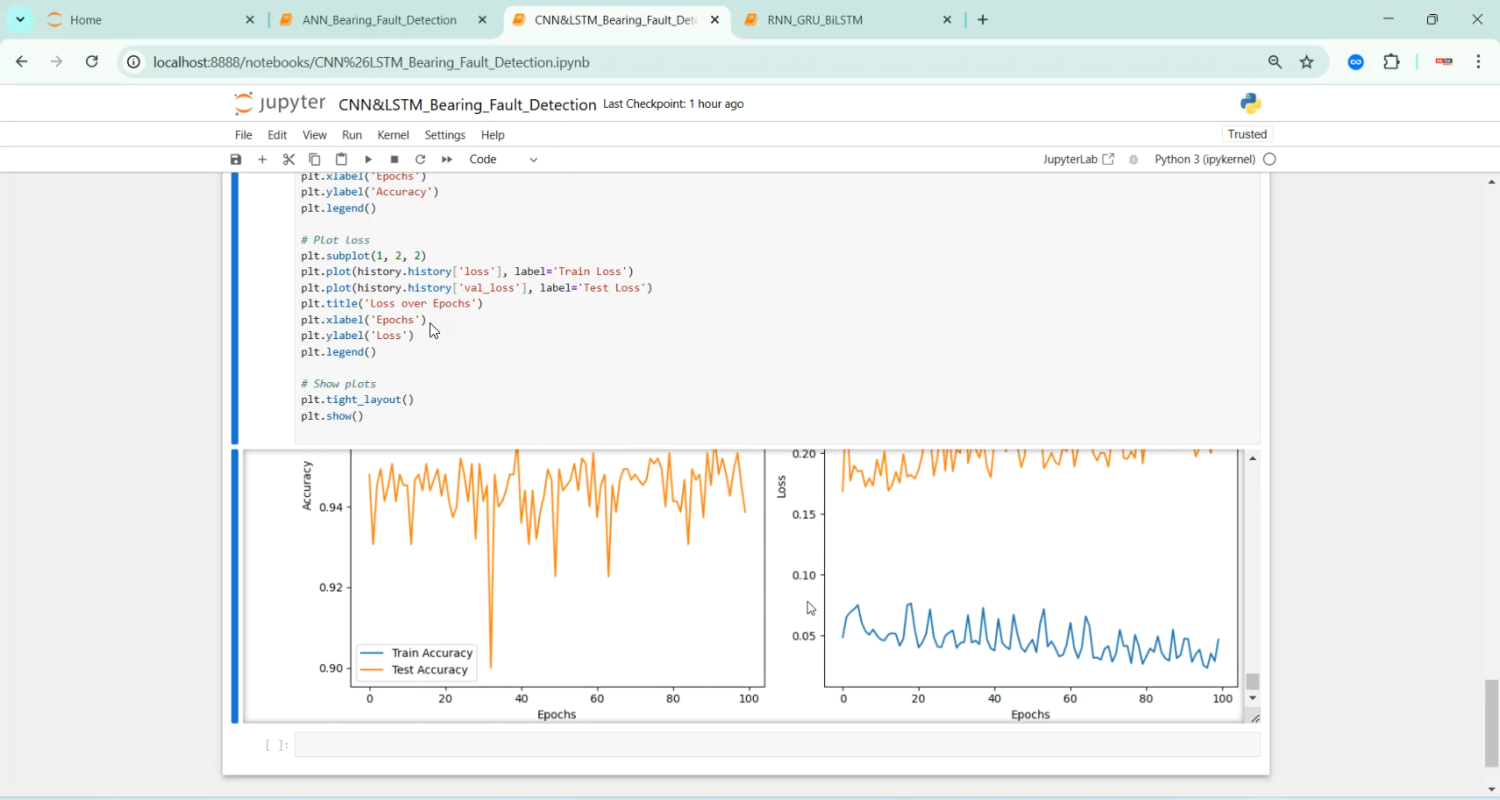Paste cell from clipboard
This screenshot has height=800, width=1500.
(341, 159)
